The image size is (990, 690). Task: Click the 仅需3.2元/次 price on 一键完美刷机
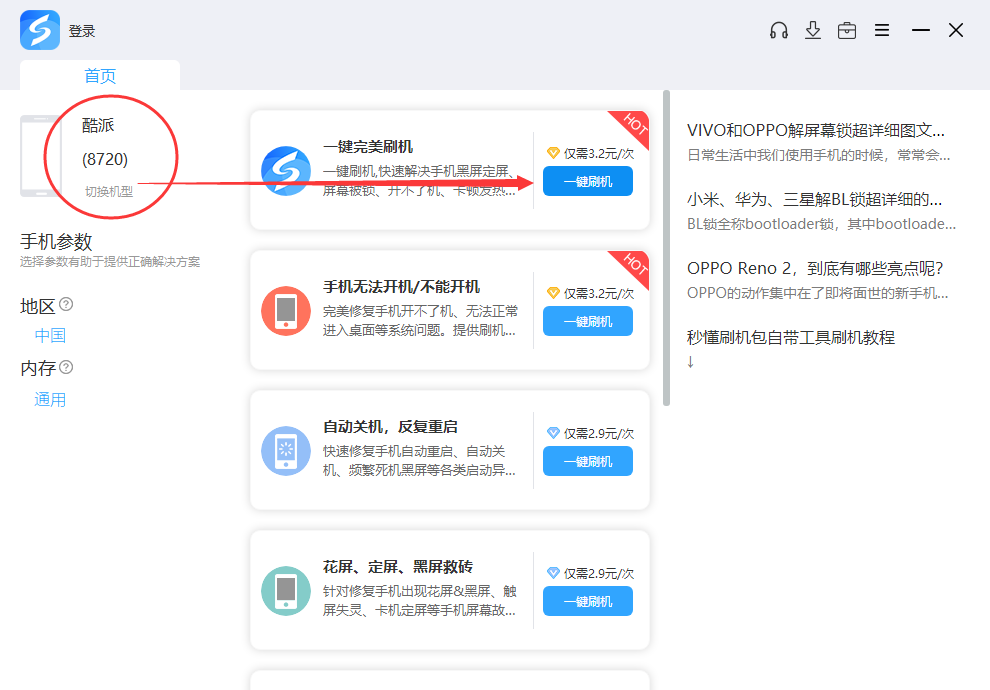tap(599, 153)
